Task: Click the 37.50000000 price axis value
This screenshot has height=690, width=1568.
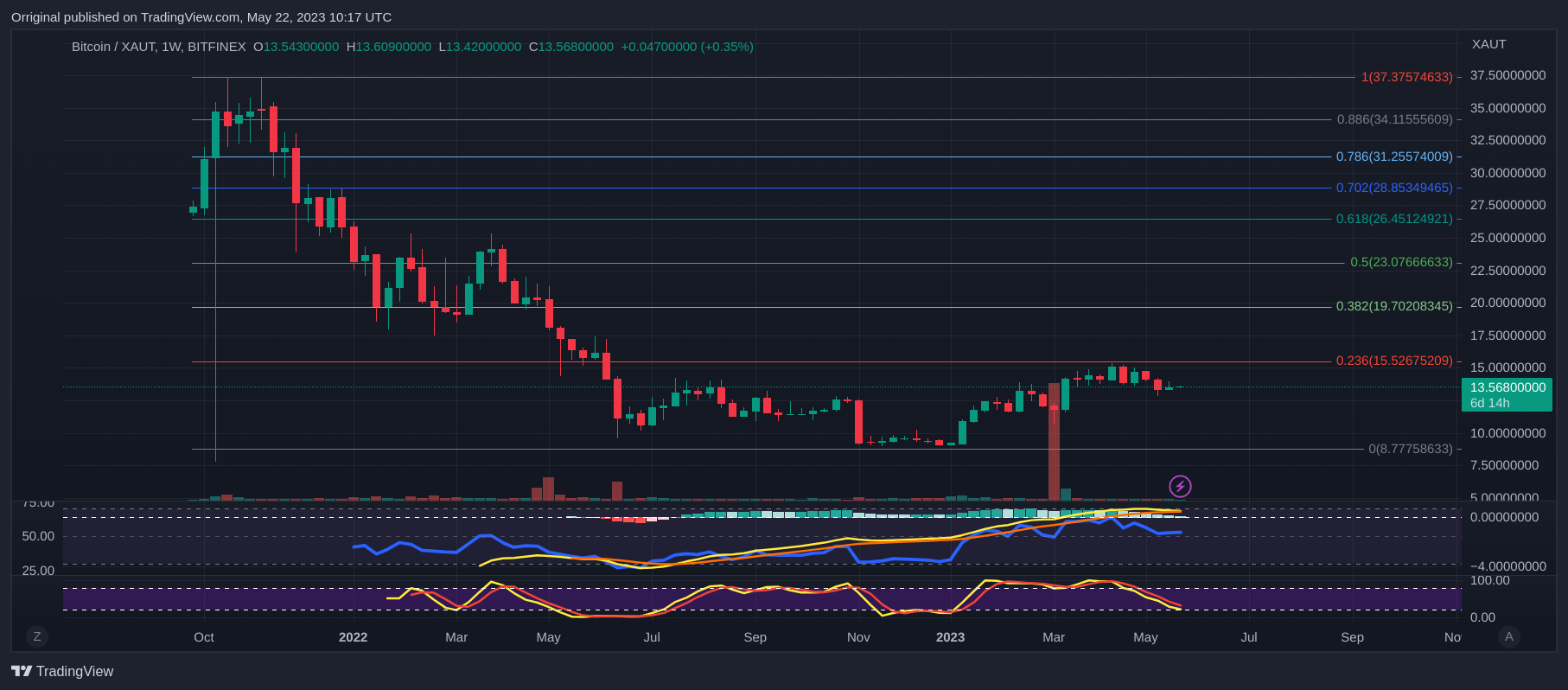Action: 1508,75
